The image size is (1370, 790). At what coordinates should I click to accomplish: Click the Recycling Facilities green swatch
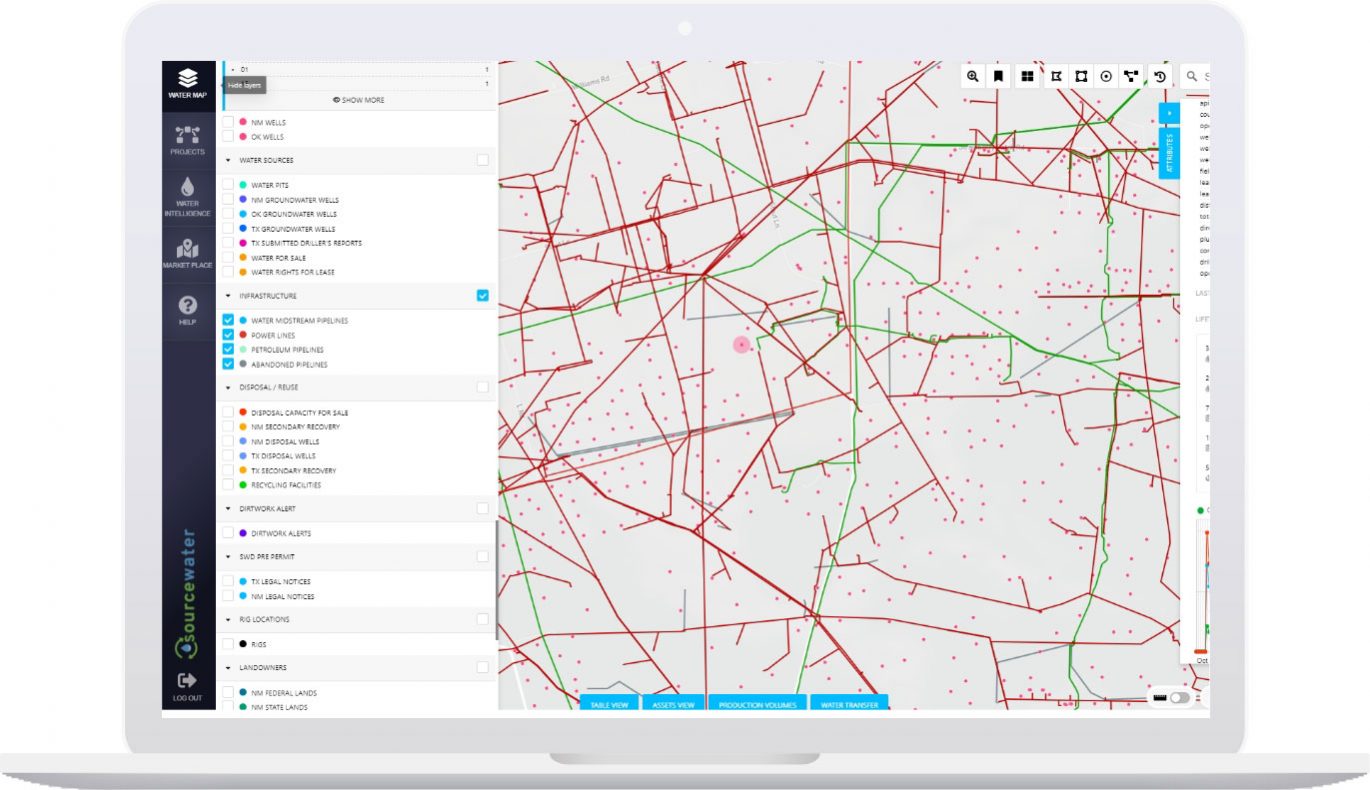click(x=243, y=485)
